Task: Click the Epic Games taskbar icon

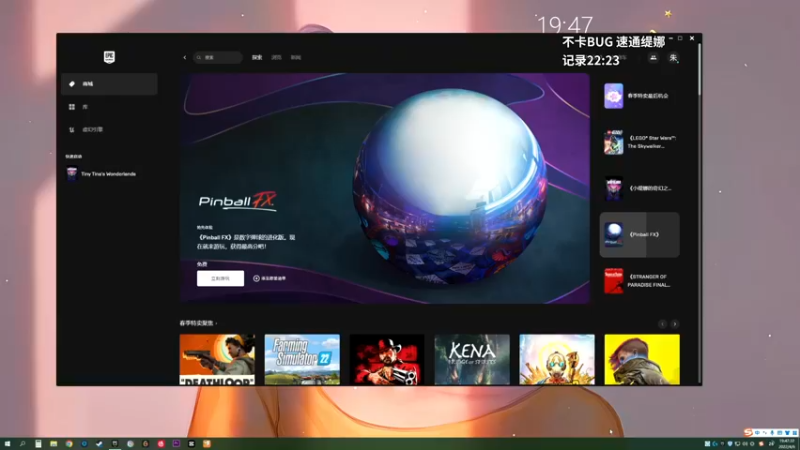Action: click(115, 444)
